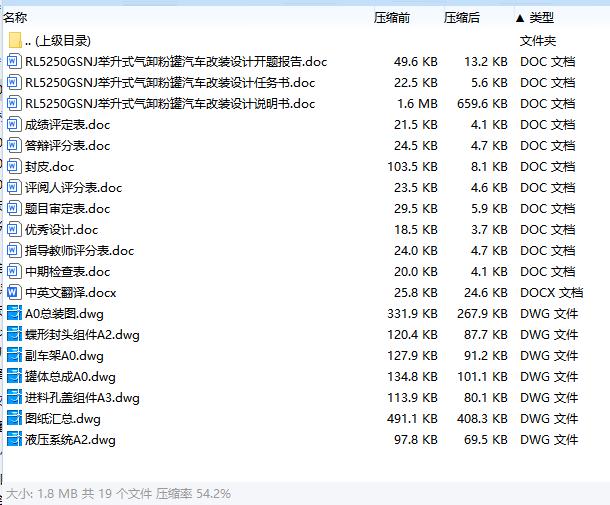Select 评阅人评分表.doc file name
The height and width of the screenshot is (505, 610).
74,188
